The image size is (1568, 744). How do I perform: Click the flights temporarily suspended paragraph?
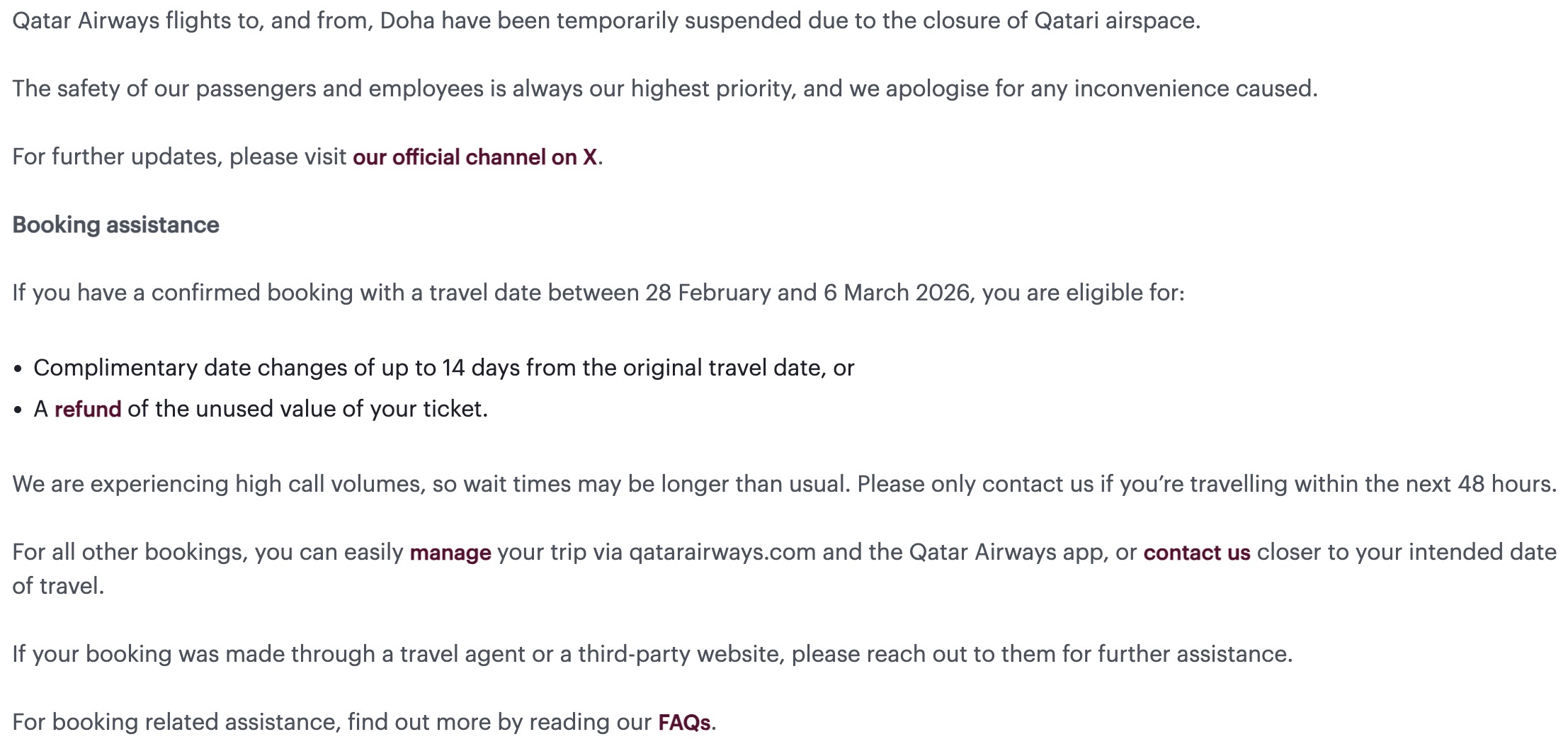[x=606, y=21]
